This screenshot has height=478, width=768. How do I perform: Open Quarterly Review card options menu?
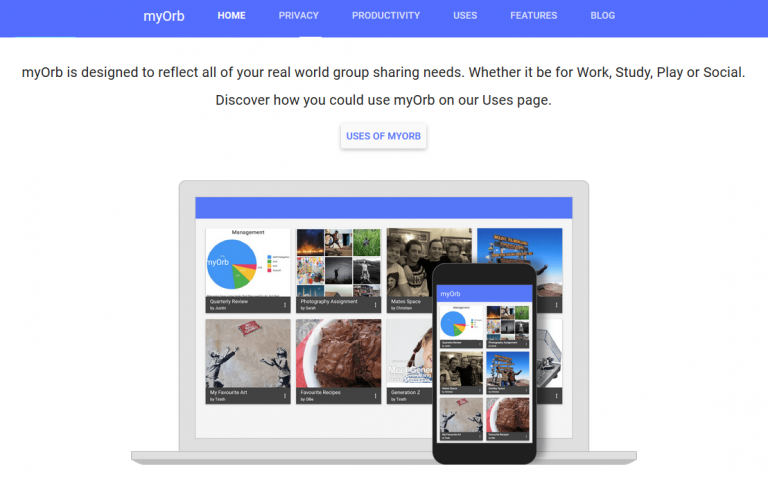tap(284, 304)
